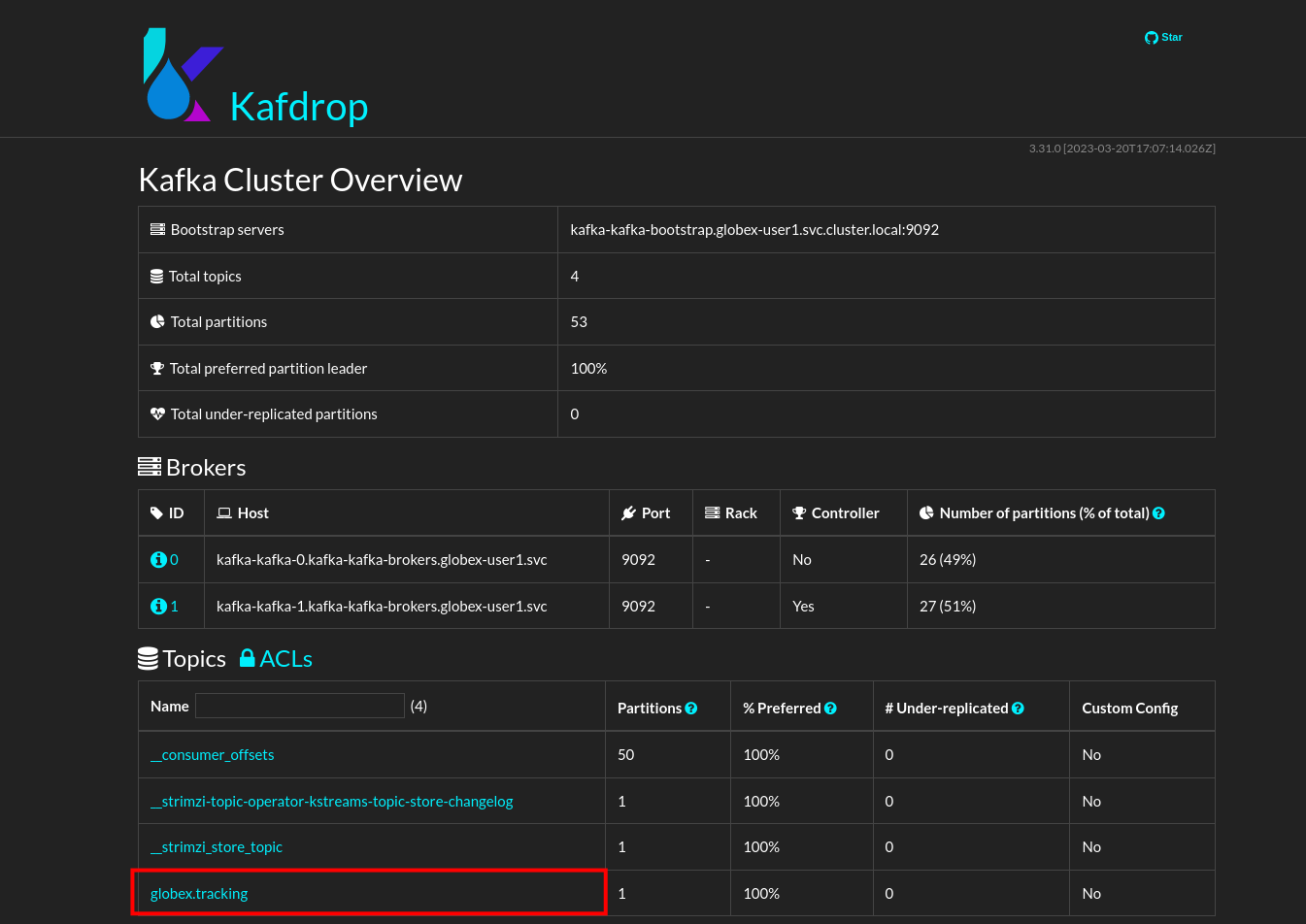Screen dimensions: 1306x924
Task: Click the version text 3.31.0
Action: pyautogui.click(x=1122, y=148)
